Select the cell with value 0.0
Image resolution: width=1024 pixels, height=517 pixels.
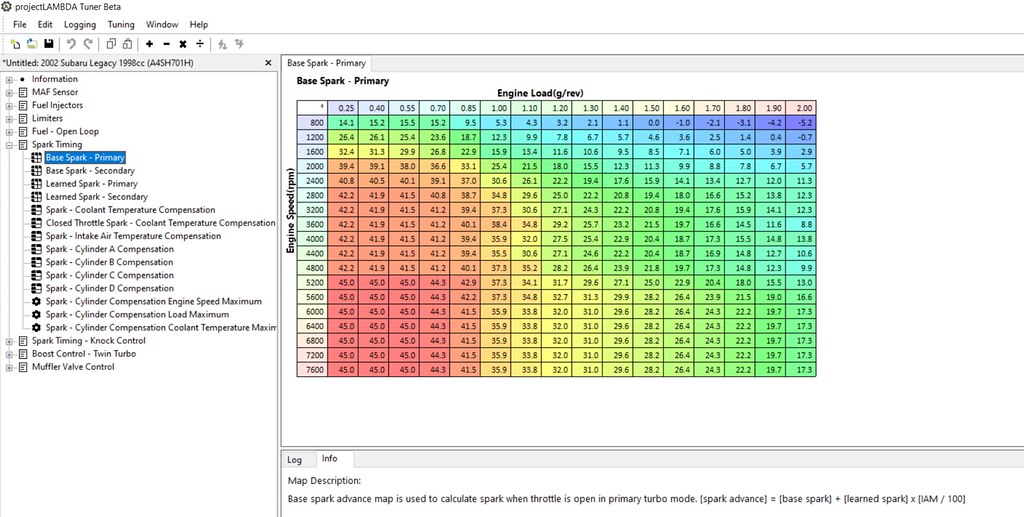pyautogui.click(x=648, y=122)
